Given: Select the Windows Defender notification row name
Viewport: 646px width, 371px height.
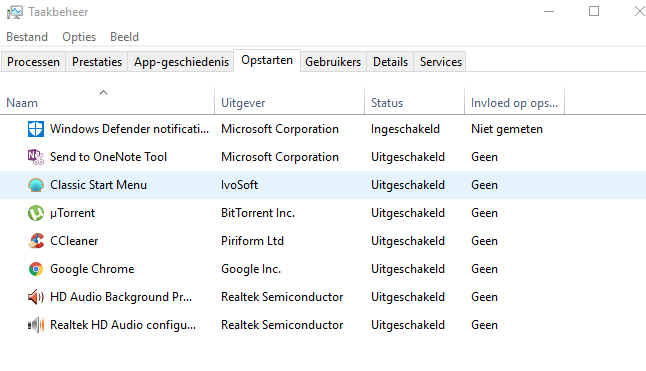Looking at the screenshot, I should click(x=129, y=129).
